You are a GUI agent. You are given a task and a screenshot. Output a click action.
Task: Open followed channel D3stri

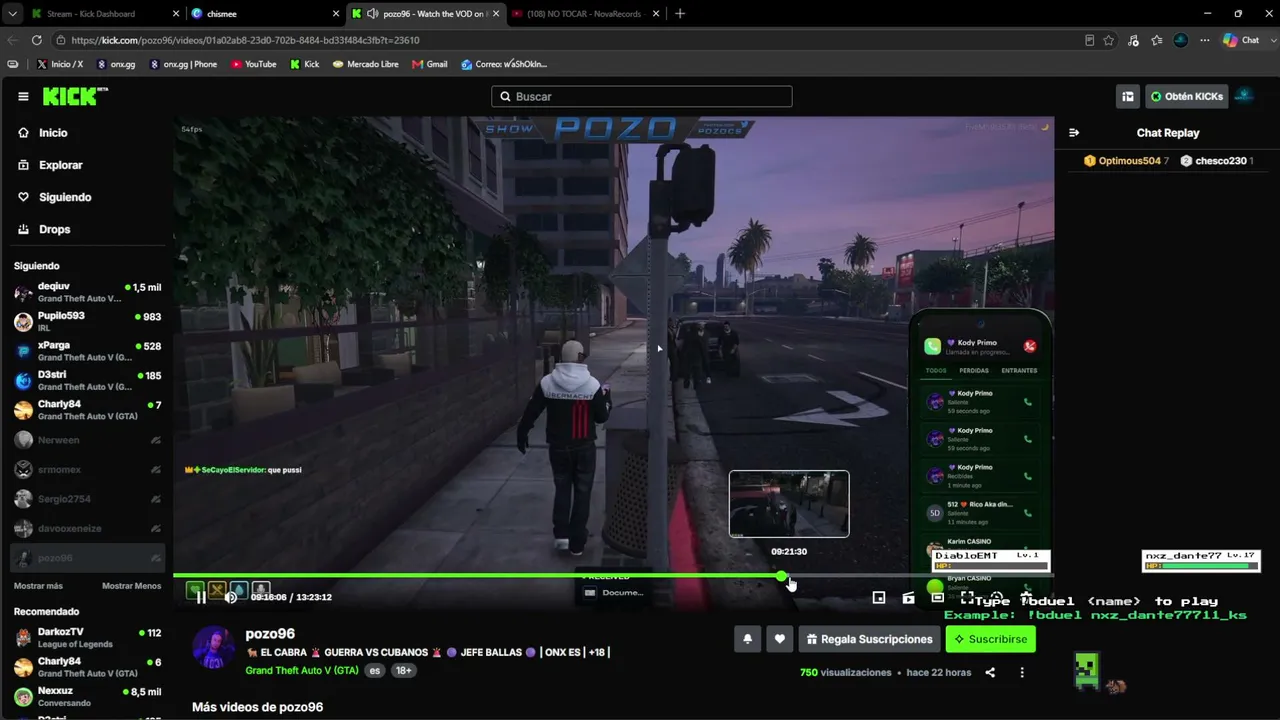[87, 380]
